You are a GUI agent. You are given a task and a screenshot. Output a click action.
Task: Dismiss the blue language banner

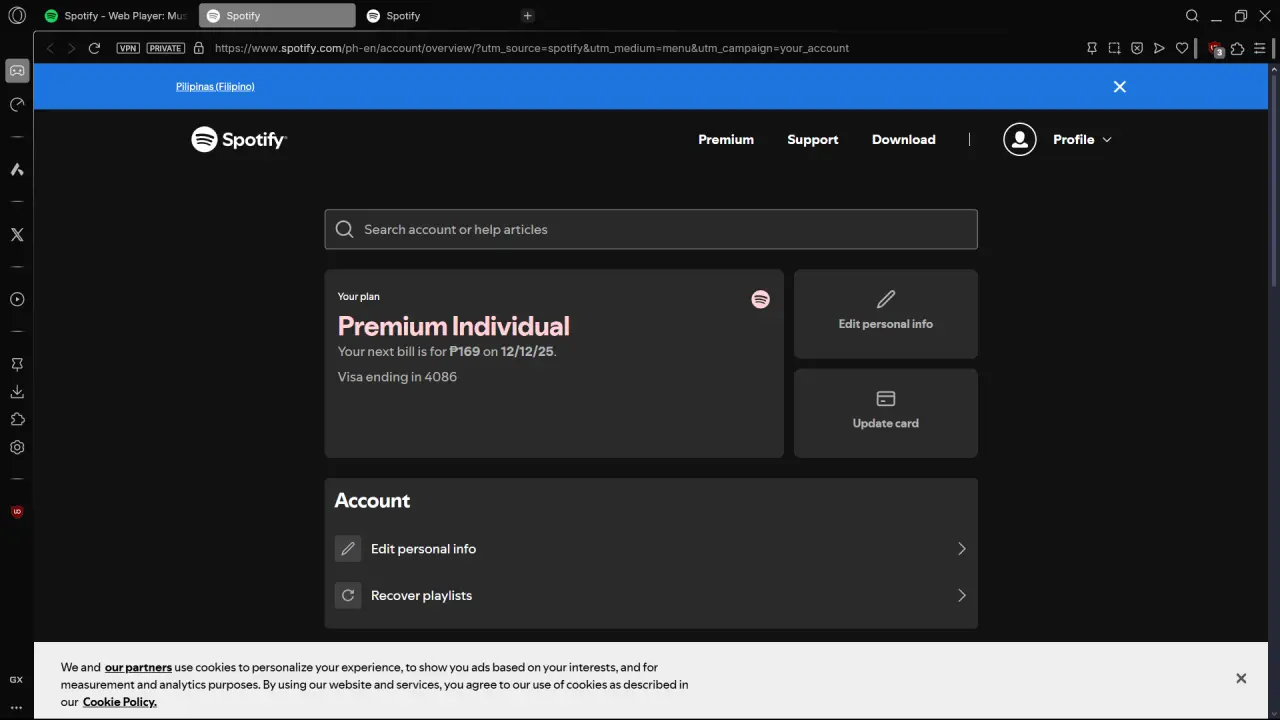pos(1120,87)
